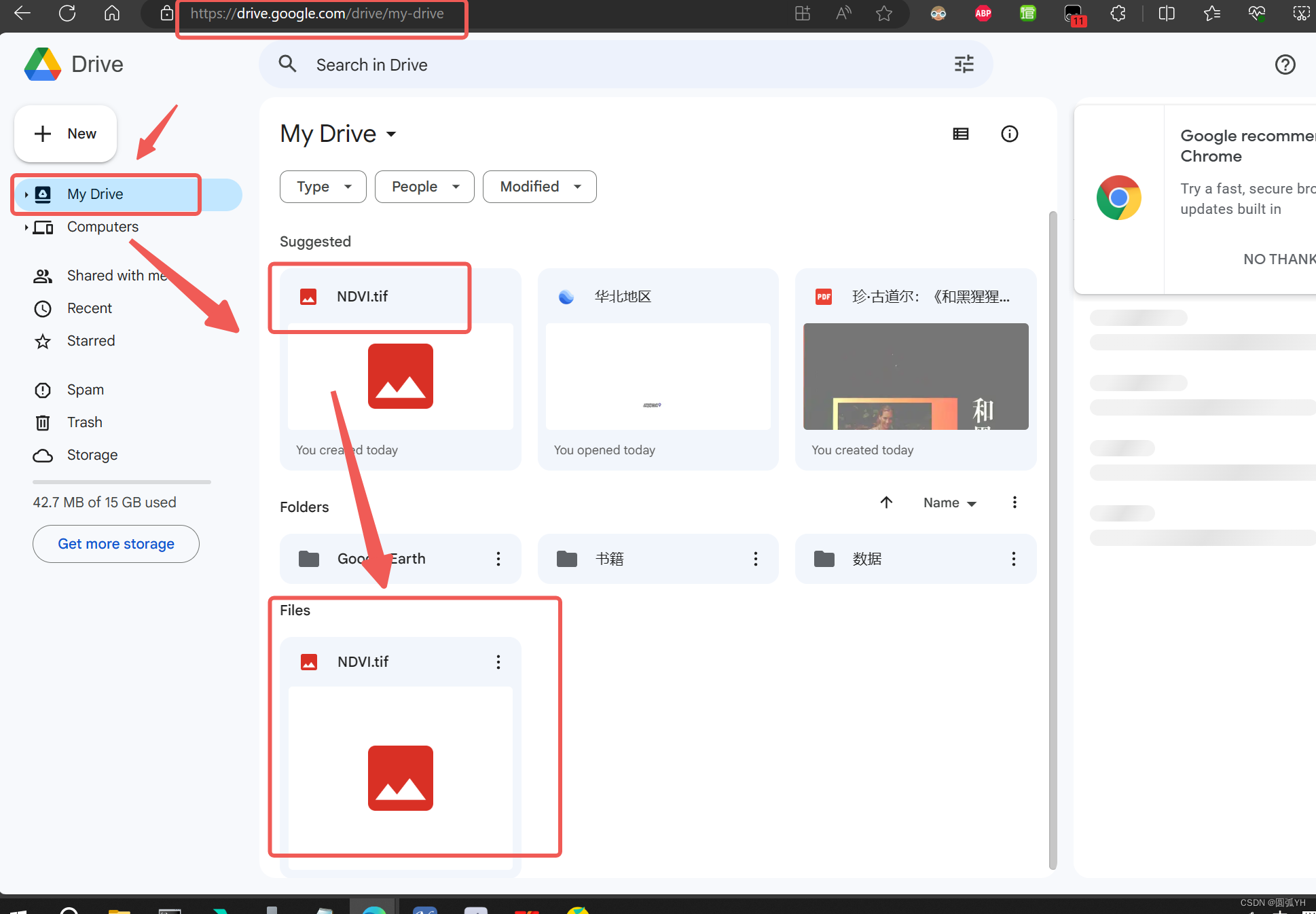Click the Help question mark icon
The width and height of the screenshot is (1316, 914).
pos(1285,65)
